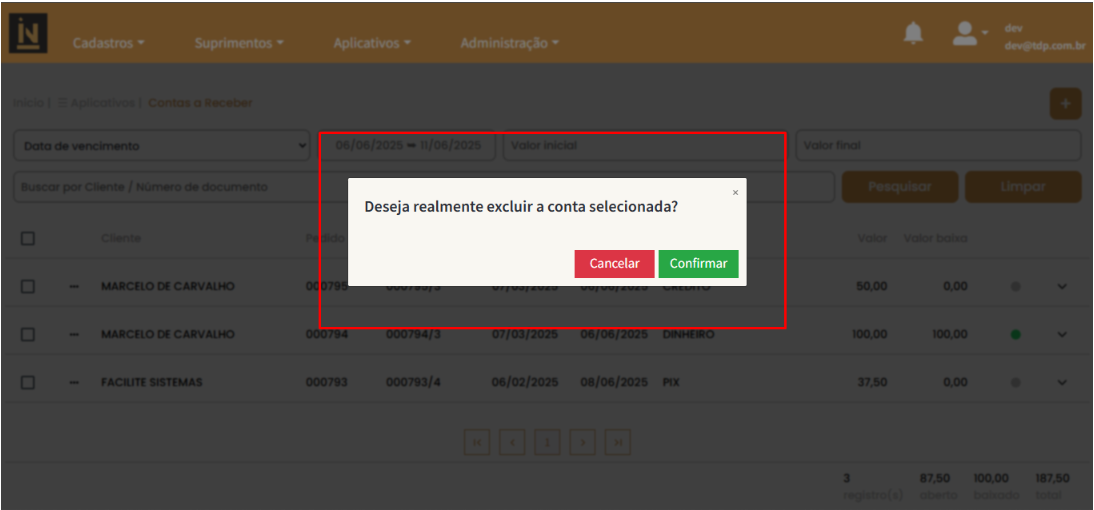The height and width of the screenshot is (510, 1094).
Task: Click the green status dot on row 000794
Action: (1016, 335)
